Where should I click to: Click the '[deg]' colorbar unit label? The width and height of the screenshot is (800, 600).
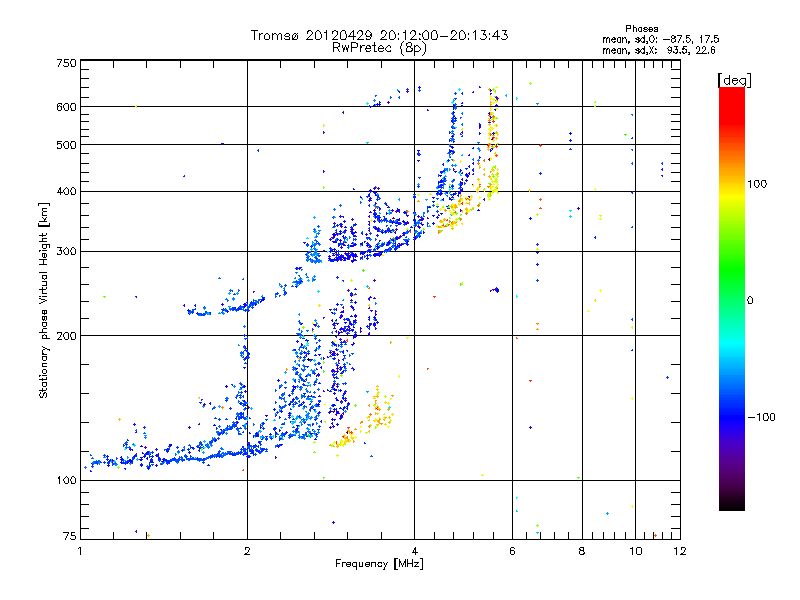pyautogui.click(x=734, y=80)
